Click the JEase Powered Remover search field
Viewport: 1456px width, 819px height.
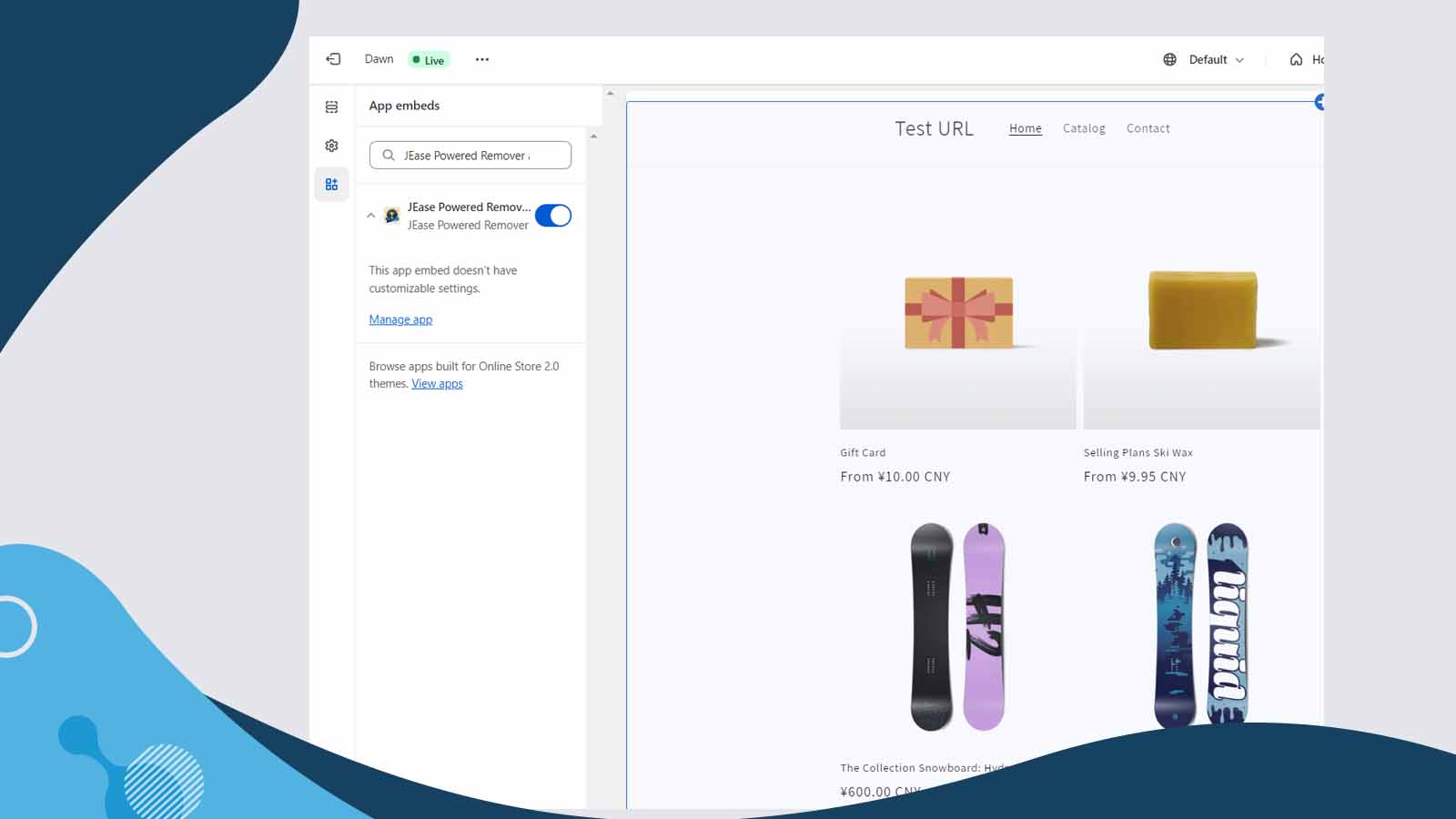(473, 155)
